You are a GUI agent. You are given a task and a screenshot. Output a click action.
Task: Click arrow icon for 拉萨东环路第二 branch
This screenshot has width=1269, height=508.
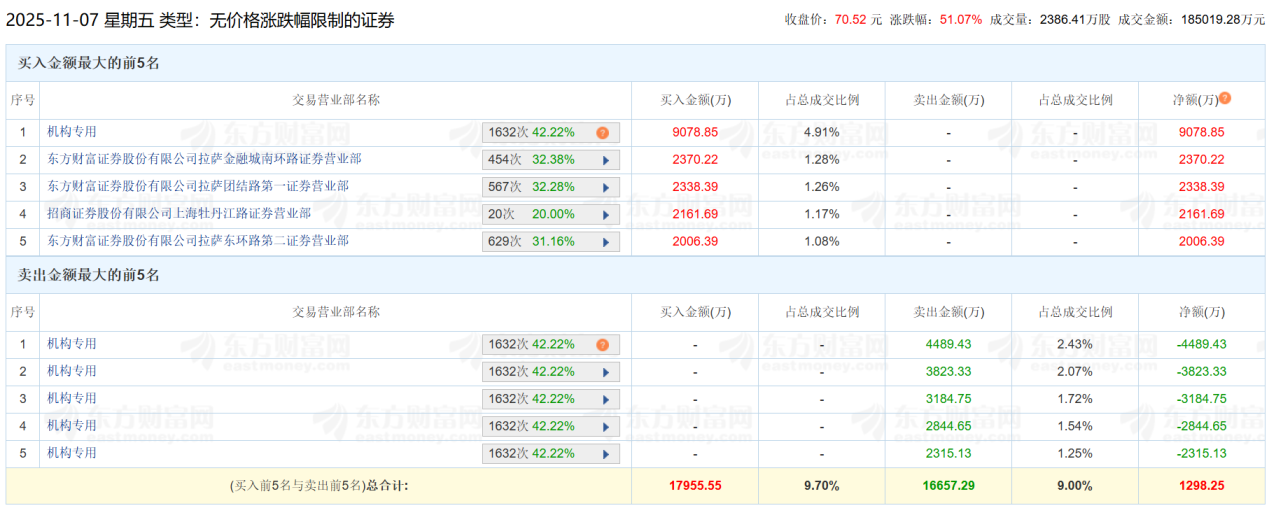click(x=605, y=242)
